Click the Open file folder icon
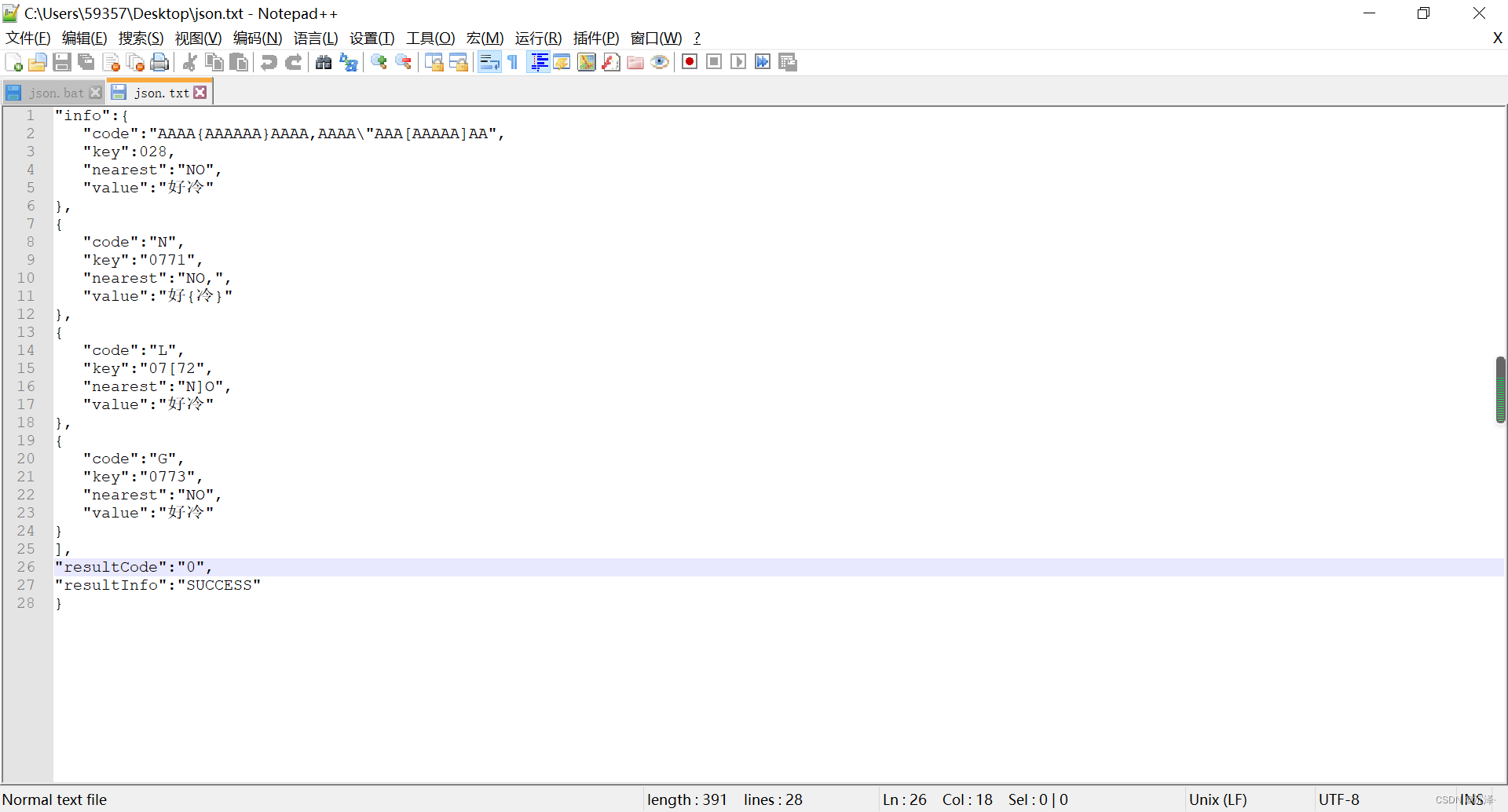Screen dimensions: 1508x812 tap(38, 62)
